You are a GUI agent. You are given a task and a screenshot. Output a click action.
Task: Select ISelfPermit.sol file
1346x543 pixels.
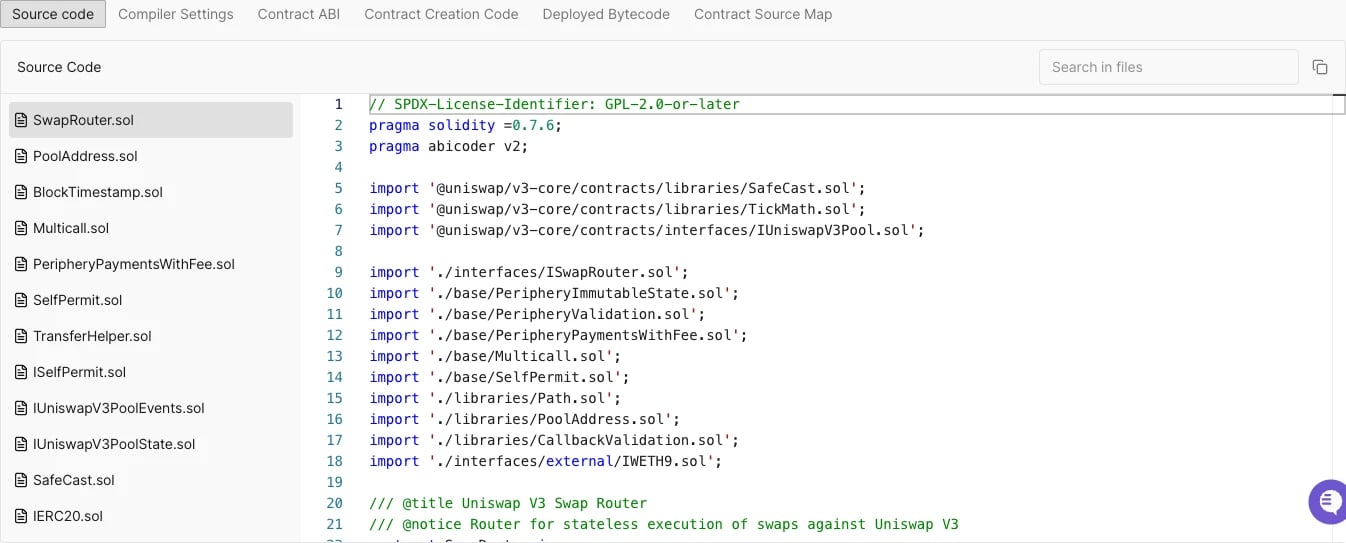(x=151, y=372)
